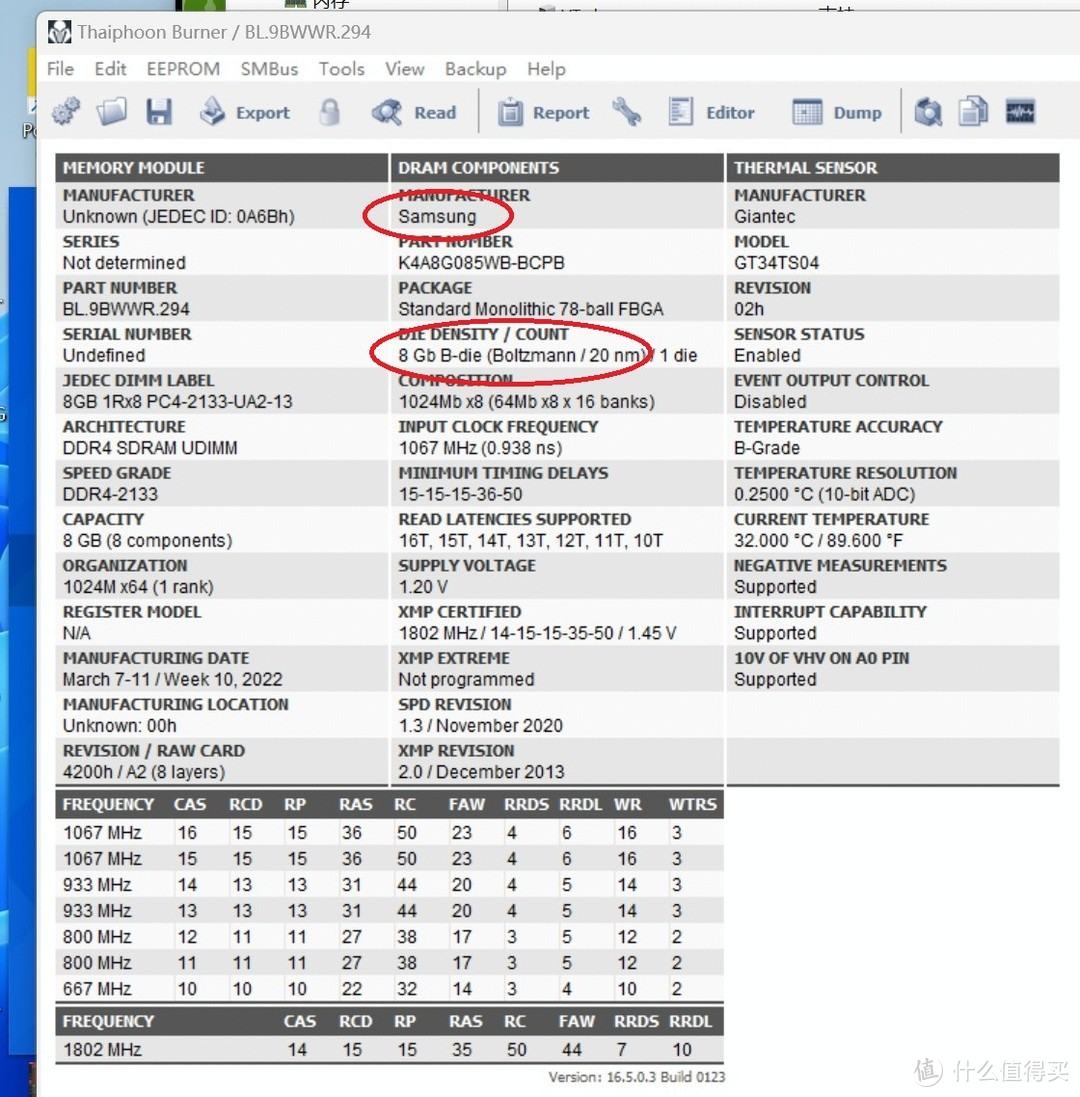Click XMP certified 1802 MHz profile value
The image size is (1080, 1097).
pos(537,633)
